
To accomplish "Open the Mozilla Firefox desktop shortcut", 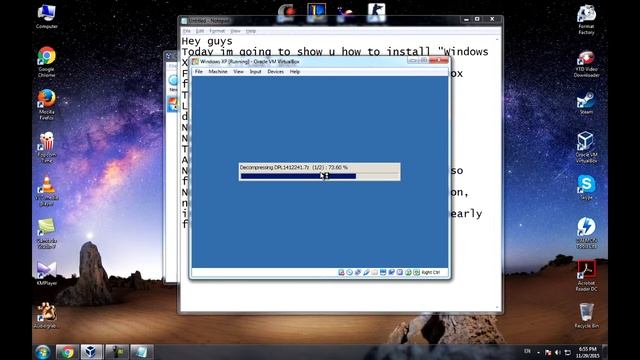I will tap(47, 105).
